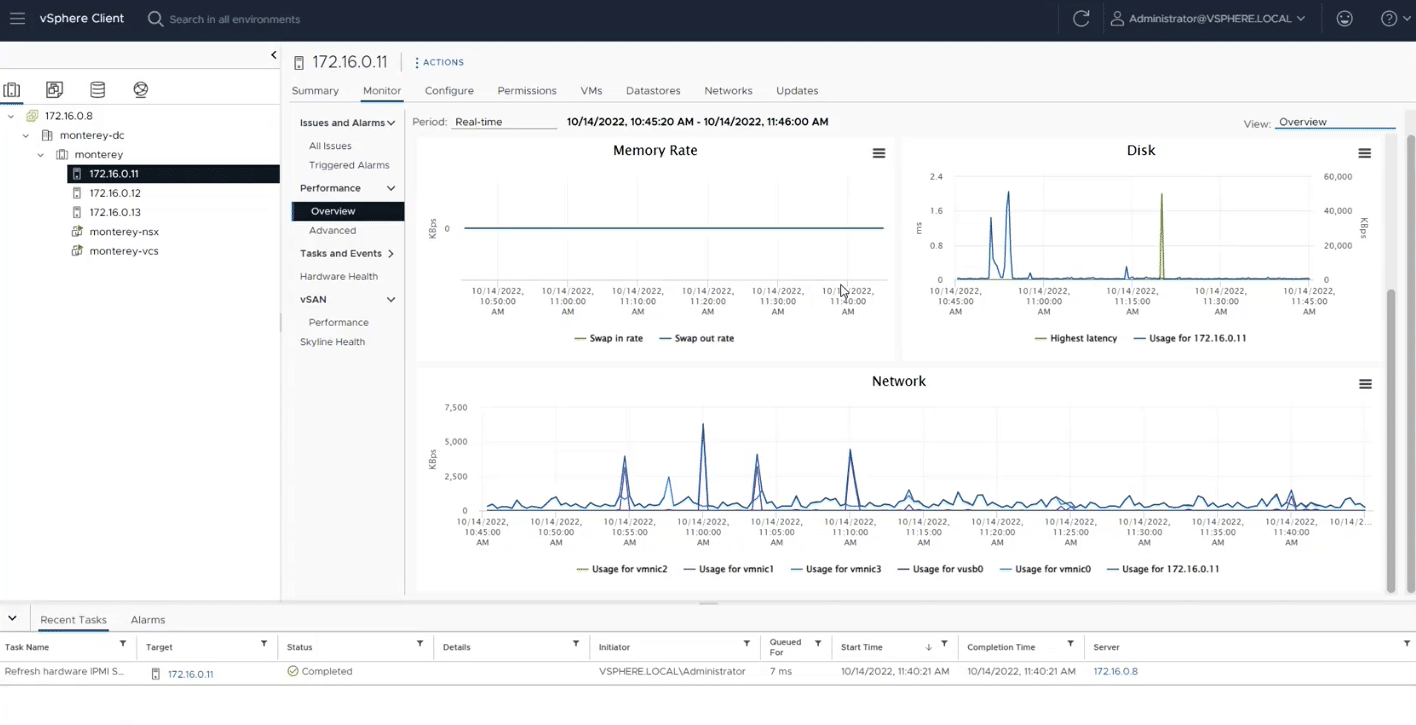Filter by Target column
Screen dimensions: 1416x725
pos(264,644)
